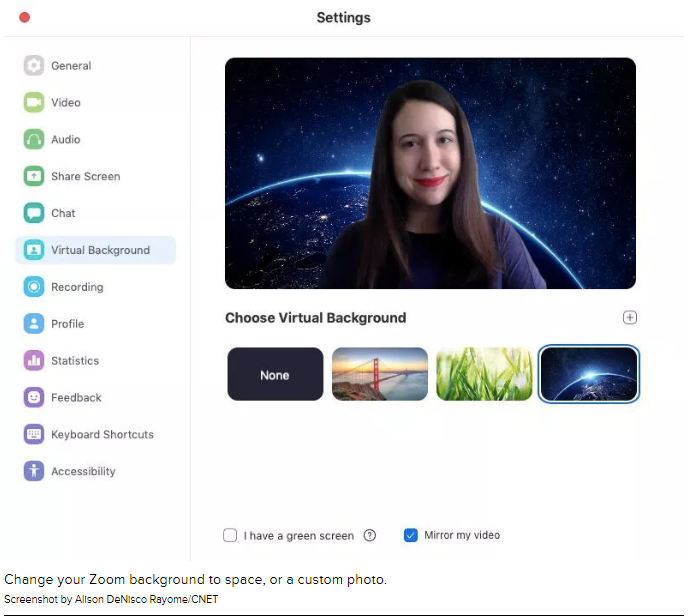Select the Earth from space background
This screenshot has height=616, width=694.
pyautogui.click(x=589, y=375)
